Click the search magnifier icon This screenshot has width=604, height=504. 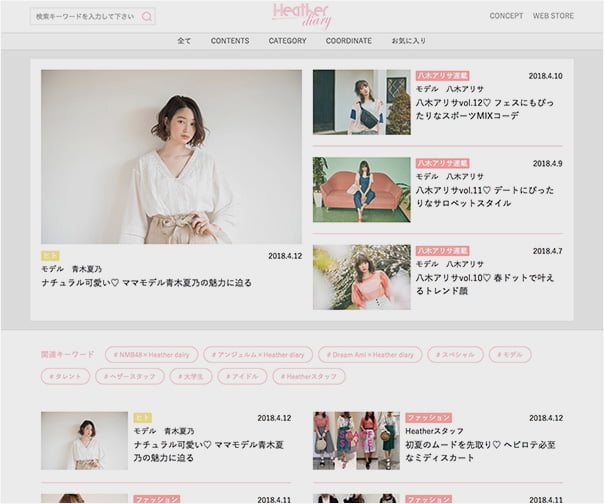(x=147, y=17)
